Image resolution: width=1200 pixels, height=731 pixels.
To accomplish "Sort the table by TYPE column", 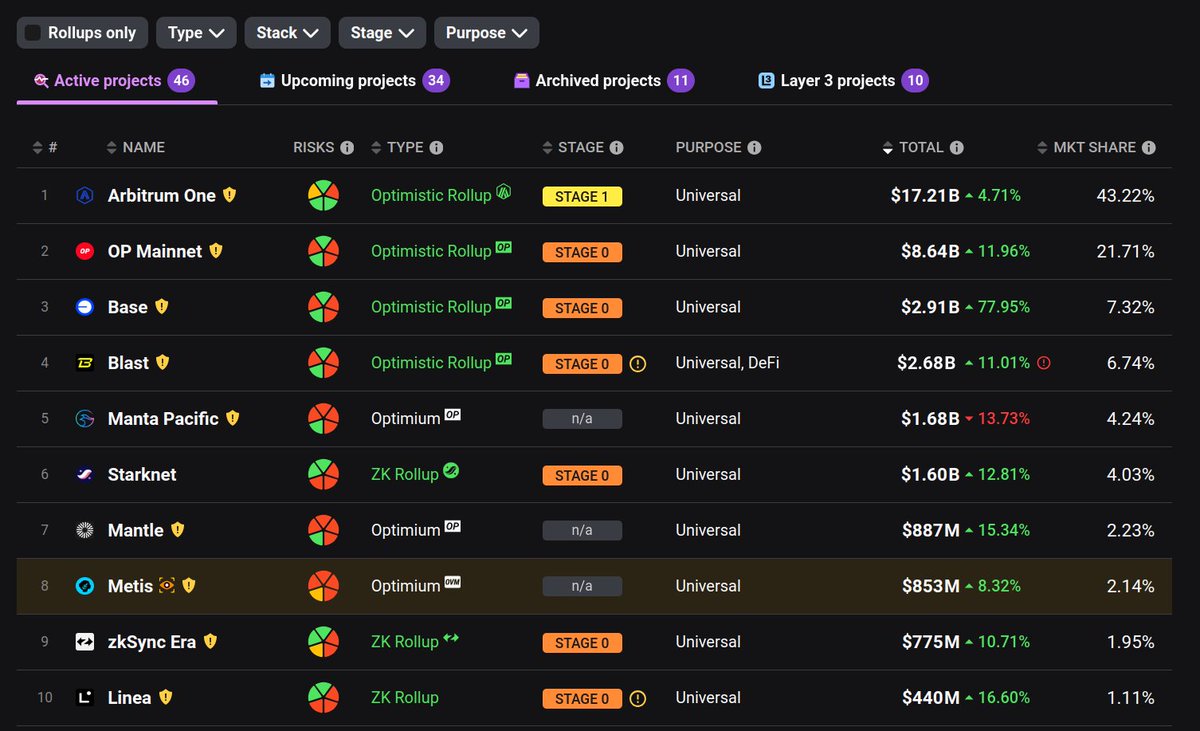I will [x=397, y=147].
